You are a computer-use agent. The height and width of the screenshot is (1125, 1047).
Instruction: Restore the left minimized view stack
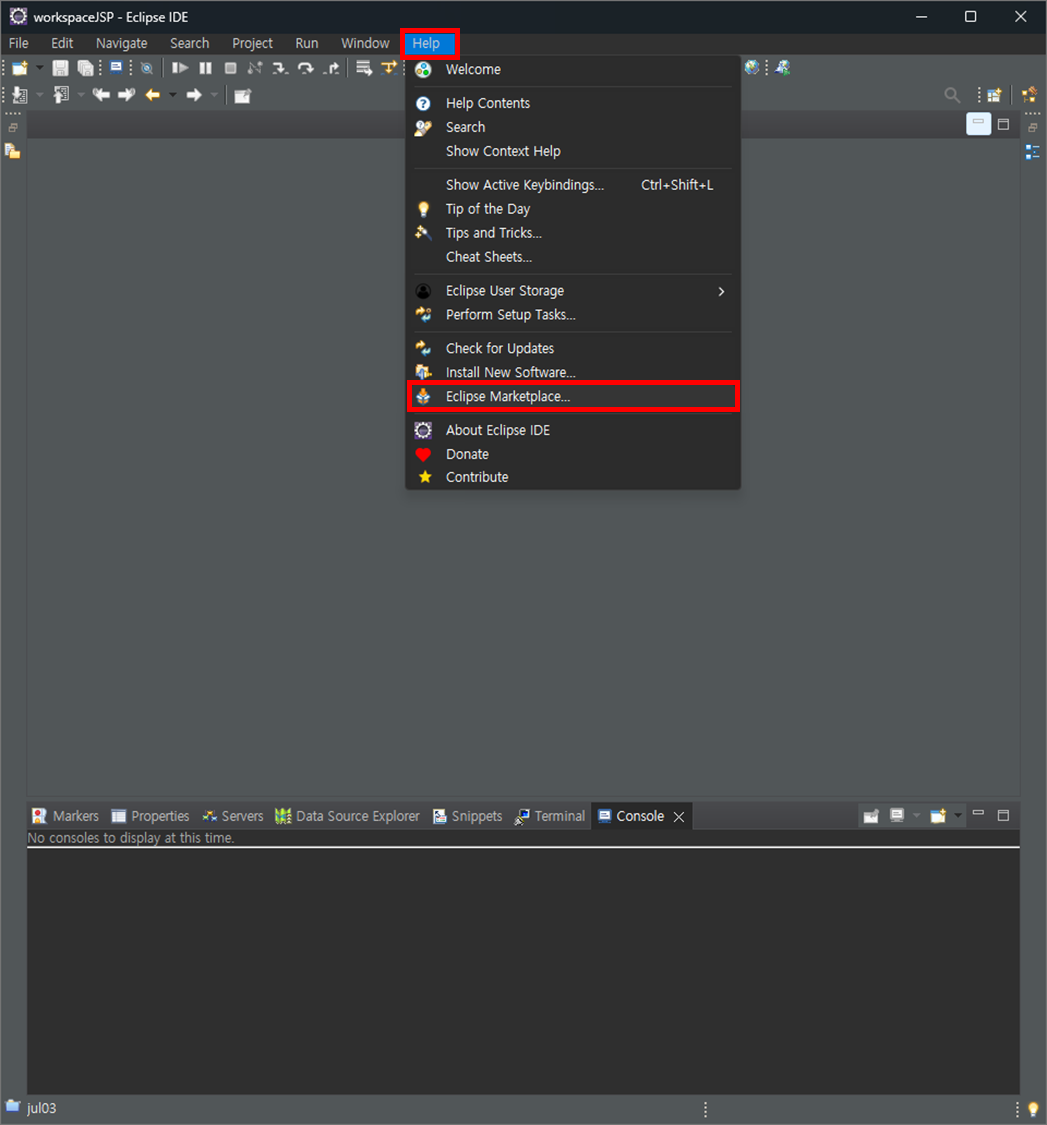pos(13,128)
